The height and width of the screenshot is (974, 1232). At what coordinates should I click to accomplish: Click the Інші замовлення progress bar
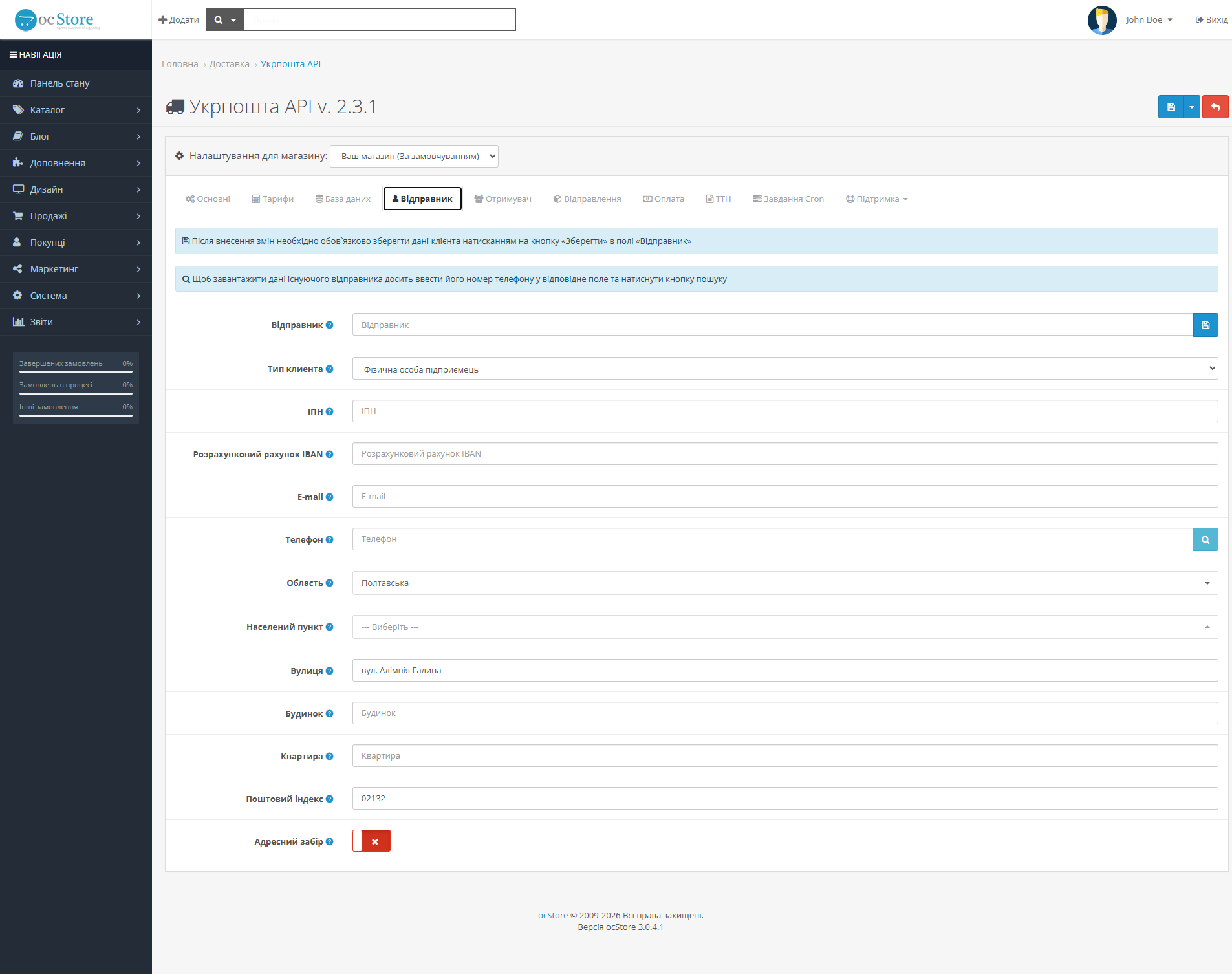coord(76,415)
